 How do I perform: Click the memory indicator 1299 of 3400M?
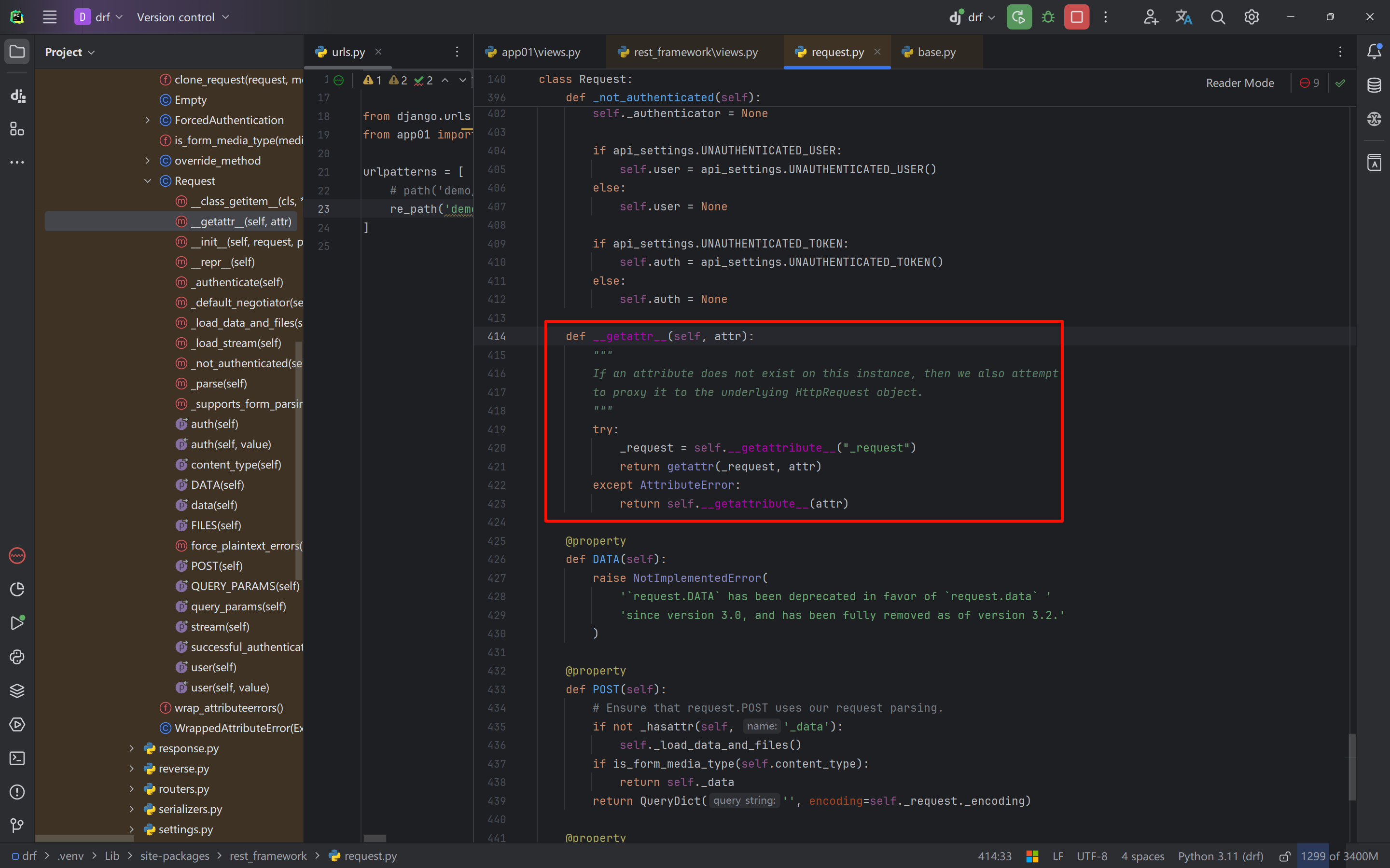coord(1338,856)
